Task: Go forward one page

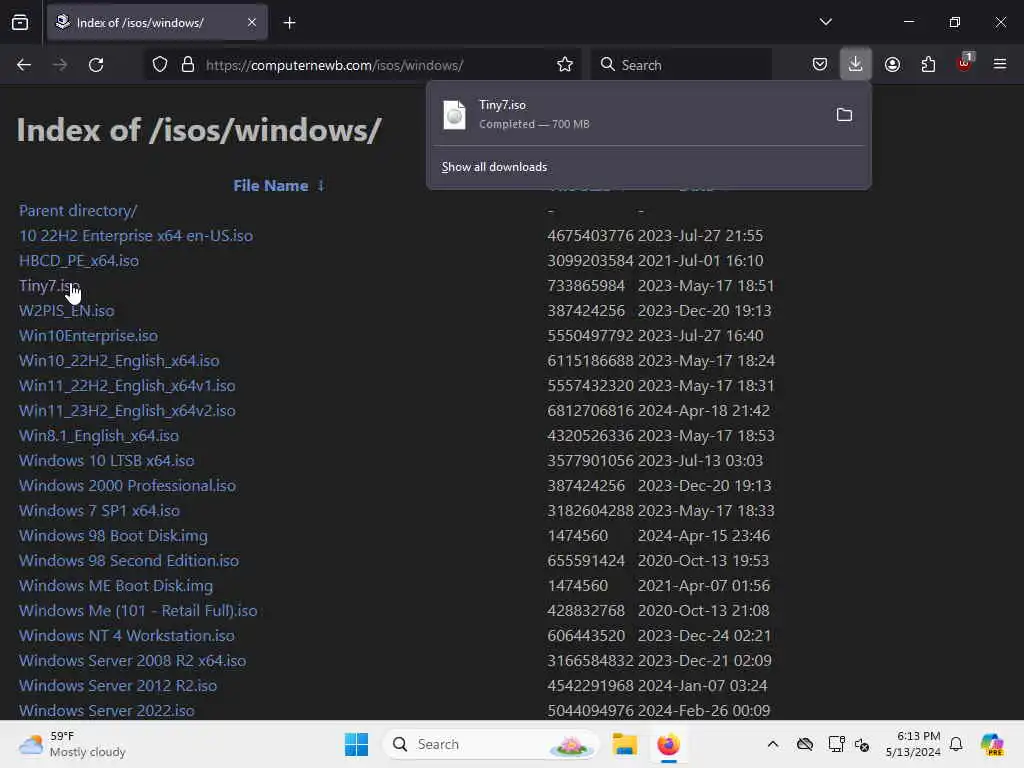Action: [x=60, y=65]
